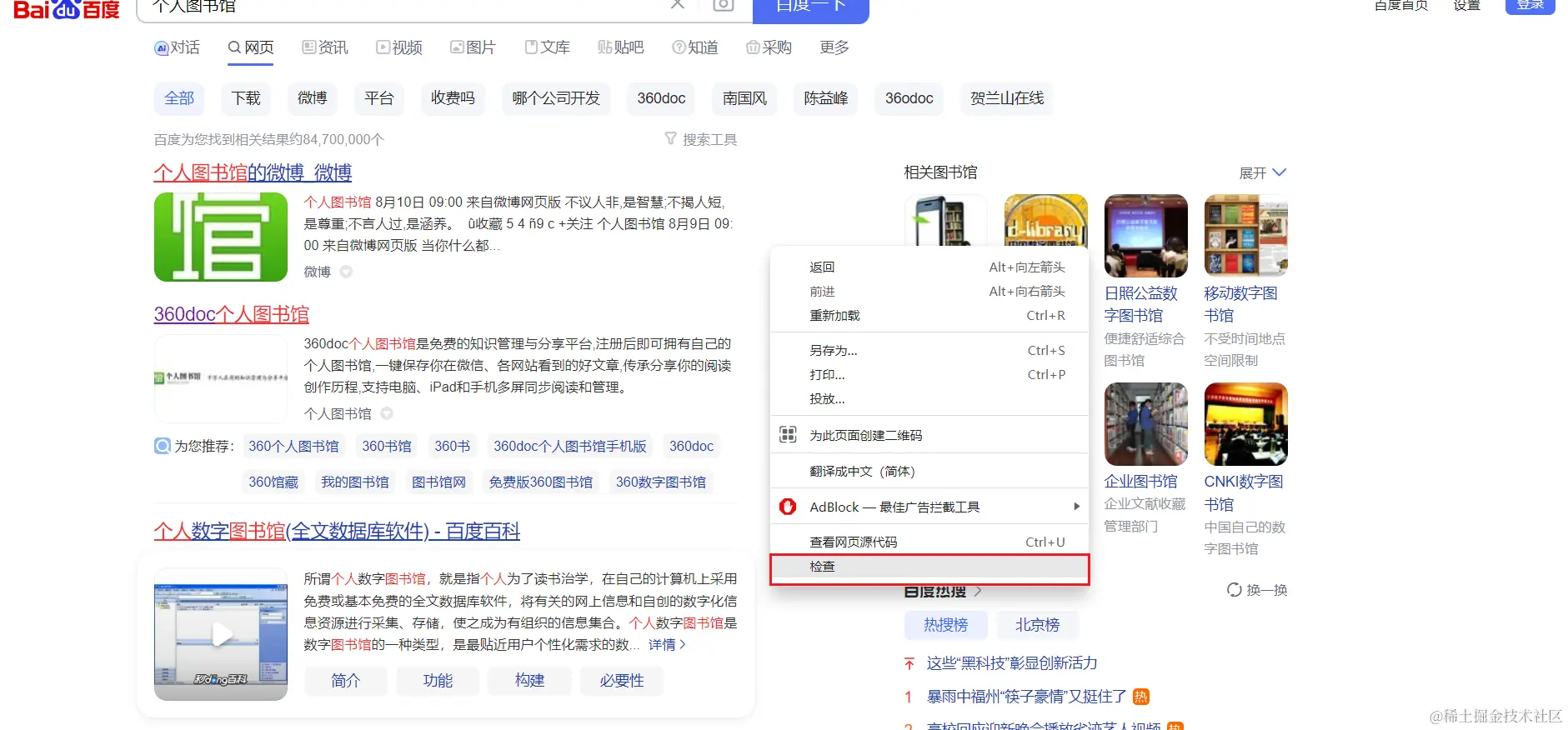Open 搜索工具 filter funnel

(x=700, y=139)
